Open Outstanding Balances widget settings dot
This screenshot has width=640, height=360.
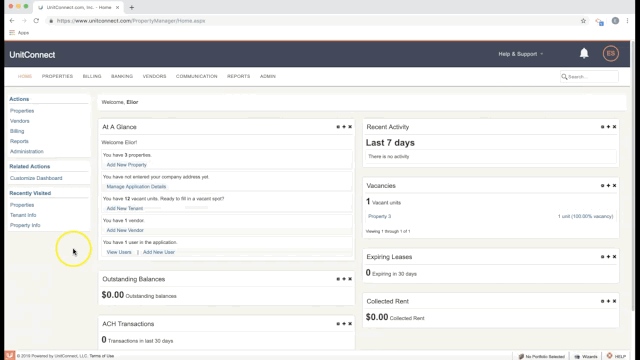pos(338,279)
